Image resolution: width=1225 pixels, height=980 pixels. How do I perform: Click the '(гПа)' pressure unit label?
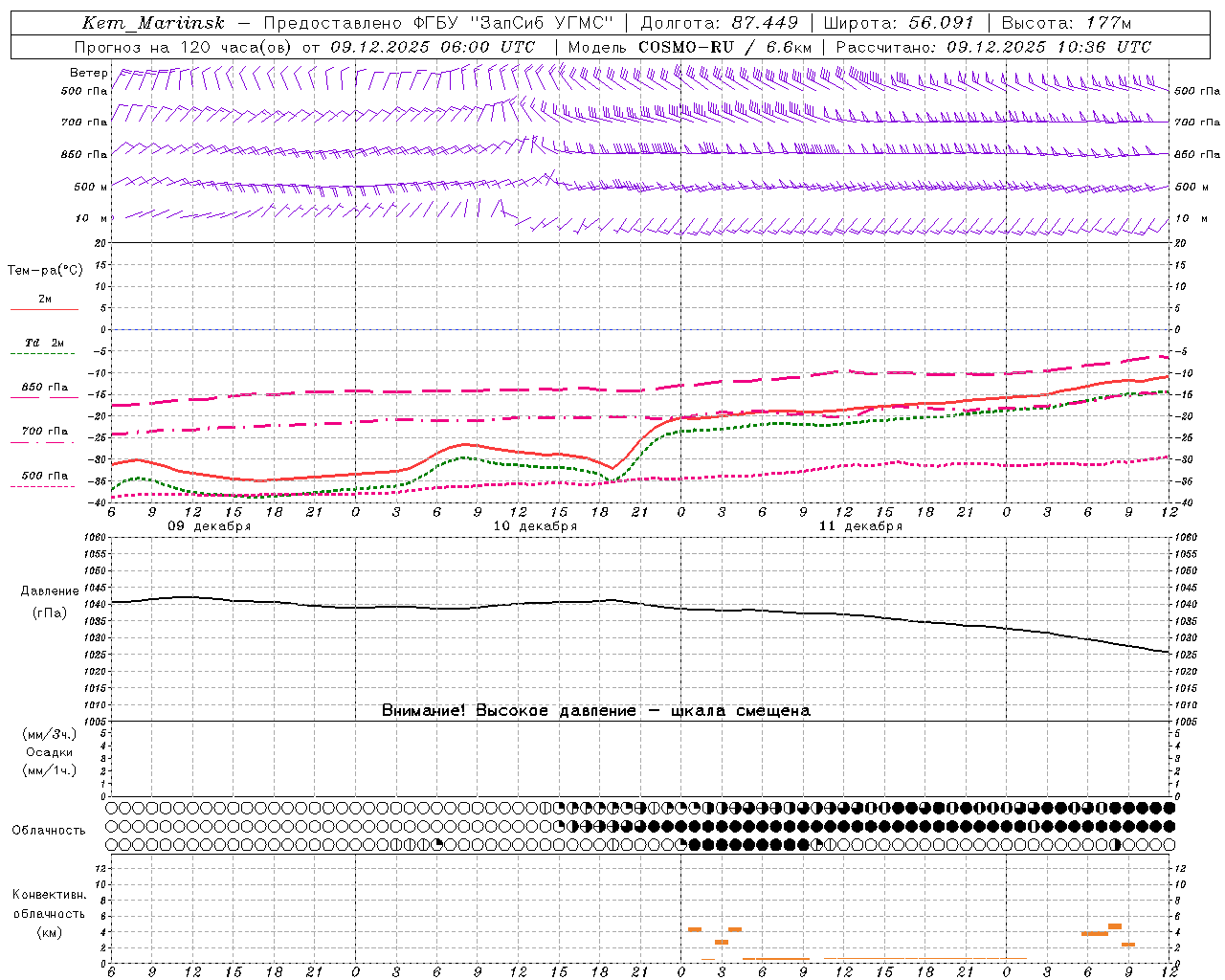[50, 612]
